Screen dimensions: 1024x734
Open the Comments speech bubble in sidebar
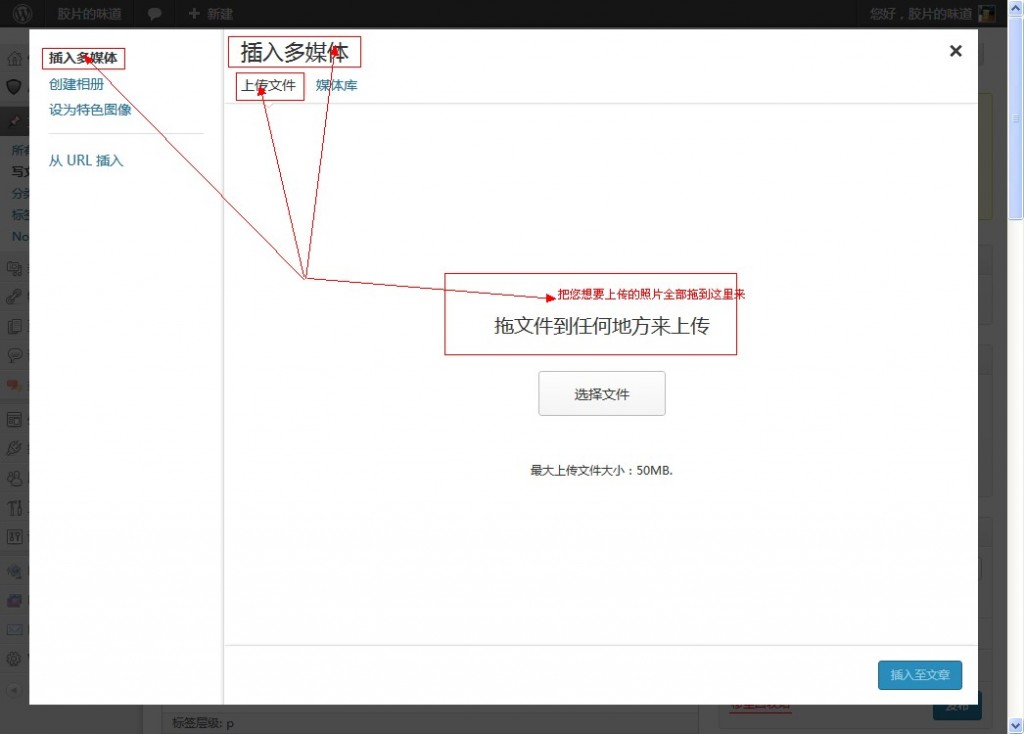(x=14, y=355)
